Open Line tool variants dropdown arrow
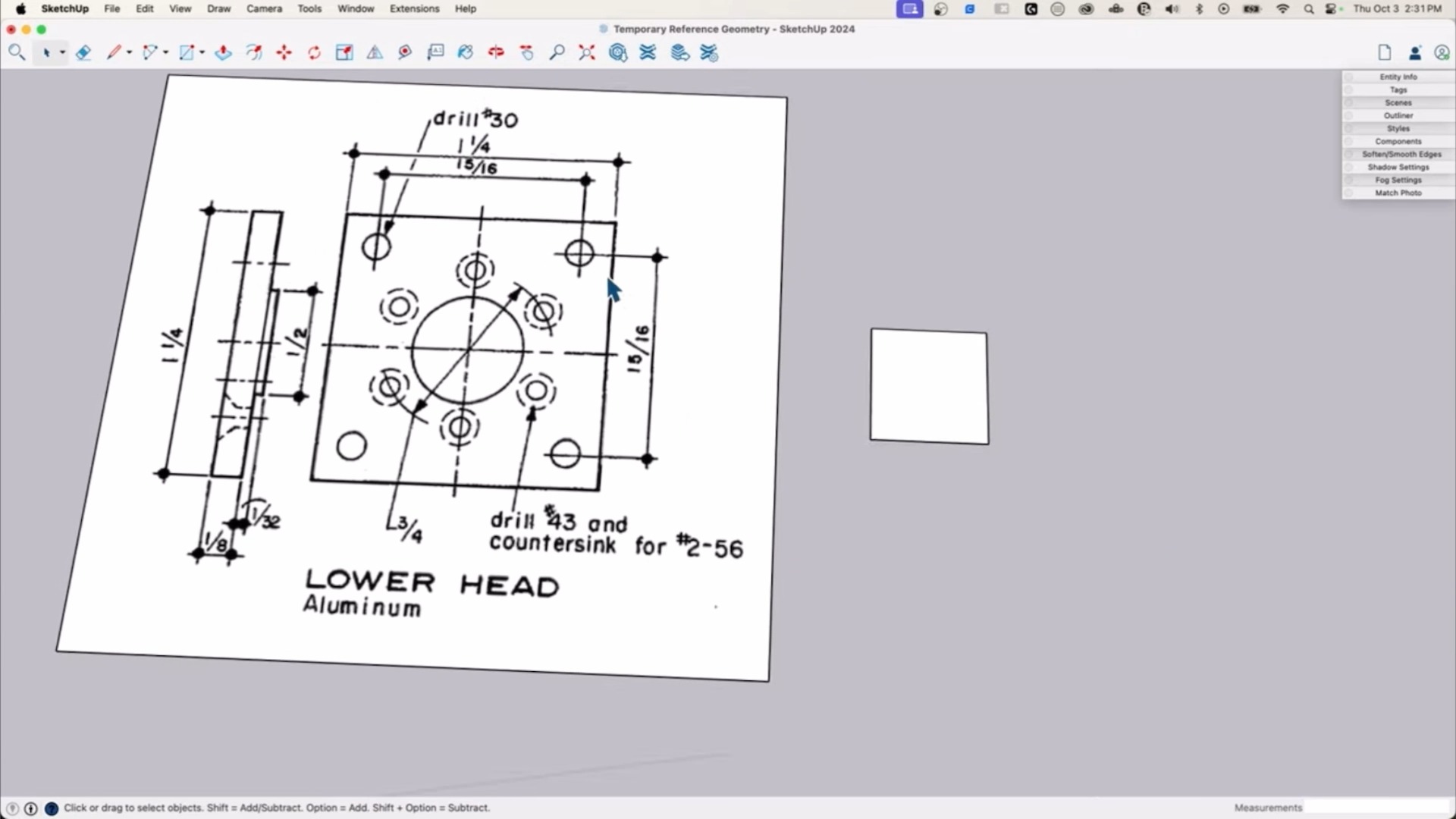The height and width of the screenshot is (819, 1456). pyautogui.click(x=129, y=52)
